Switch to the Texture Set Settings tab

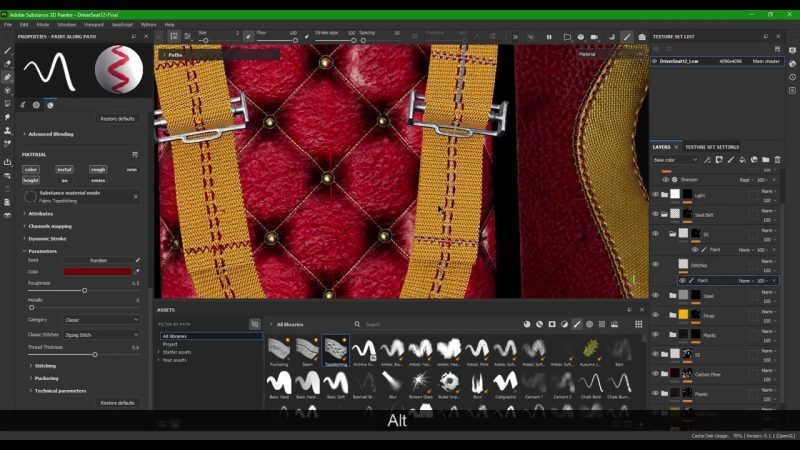[x=712, y=147]
